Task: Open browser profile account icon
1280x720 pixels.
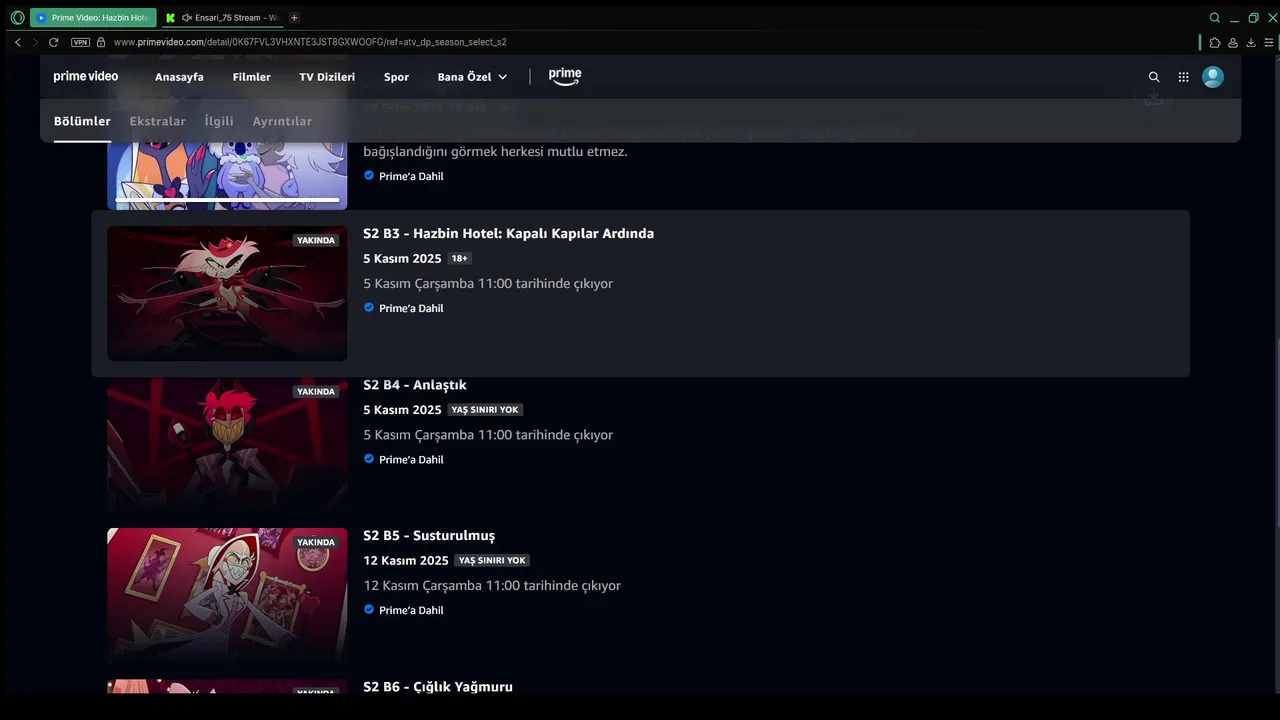Action: (1233, 42)
